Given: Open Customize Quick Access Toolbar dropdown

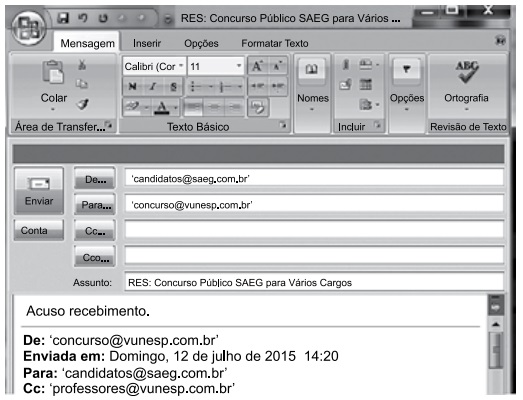Looking at the screenshot, I should pyautogui.click(x=168, y=20).
